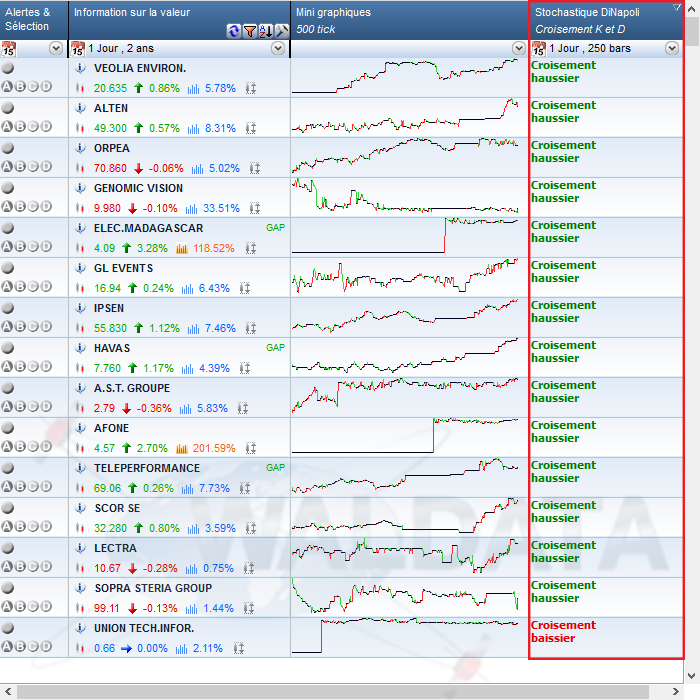Click range candle icon in SOPRA STERIA GROUP row
This screenshot has width=700, height=700.
click(249, 608)
